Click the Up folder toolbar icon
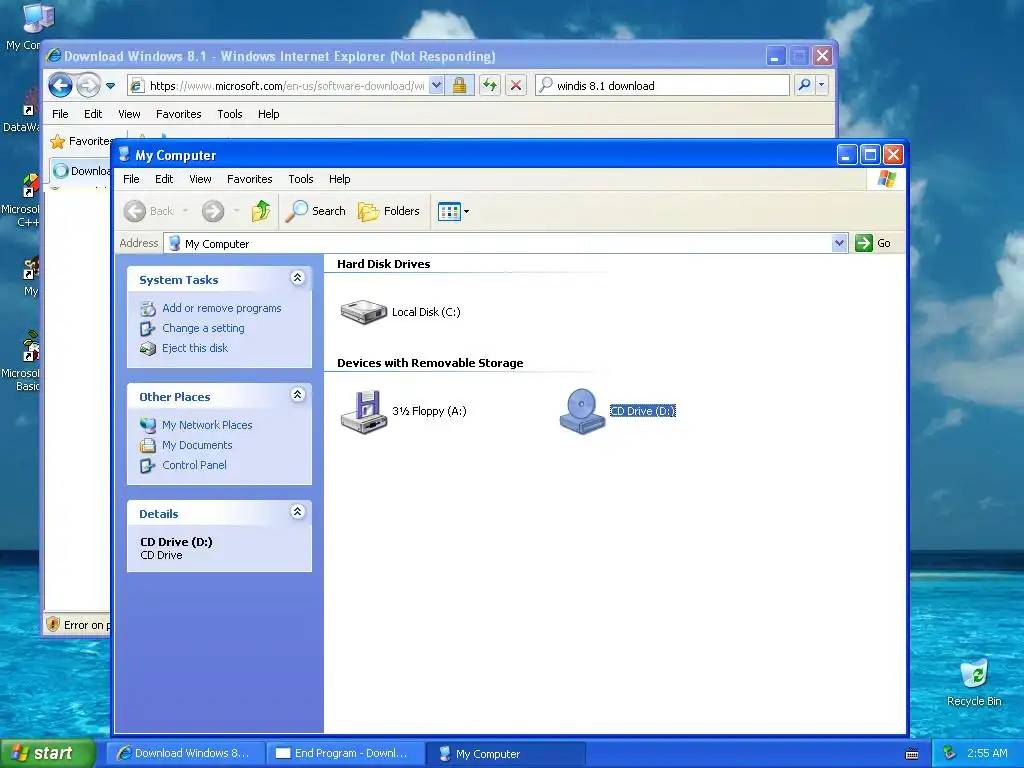The image size is (1024, 768). click(261, 211)
